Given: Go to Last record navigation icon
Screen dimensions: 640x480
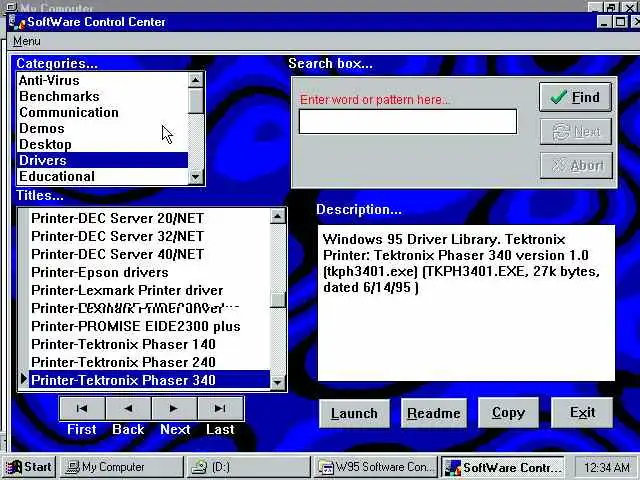Looking at the screenshot, I should pos(220,408).
